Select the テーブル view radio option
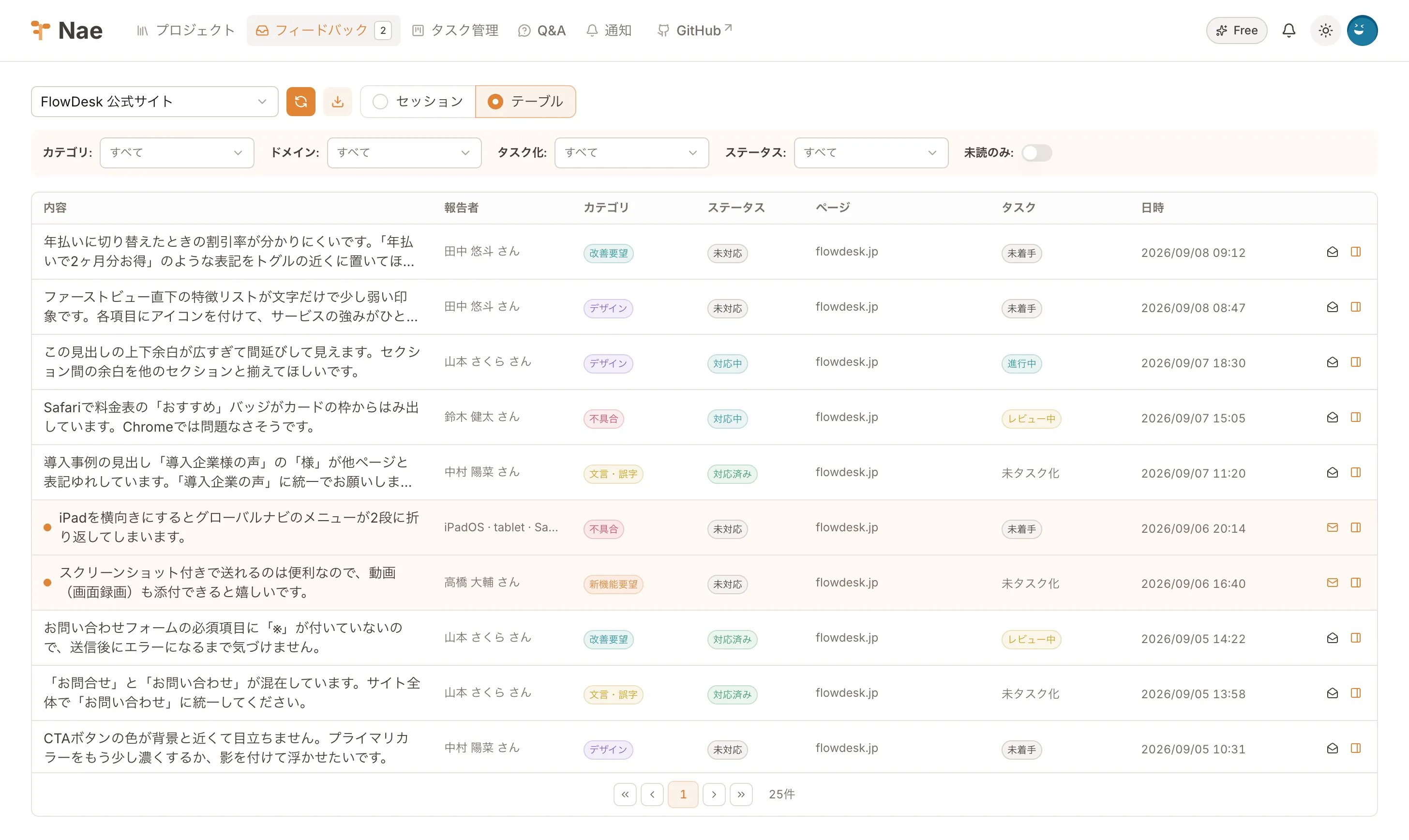This screenshot has width=1409, height=840. click(x=525, y=101)
